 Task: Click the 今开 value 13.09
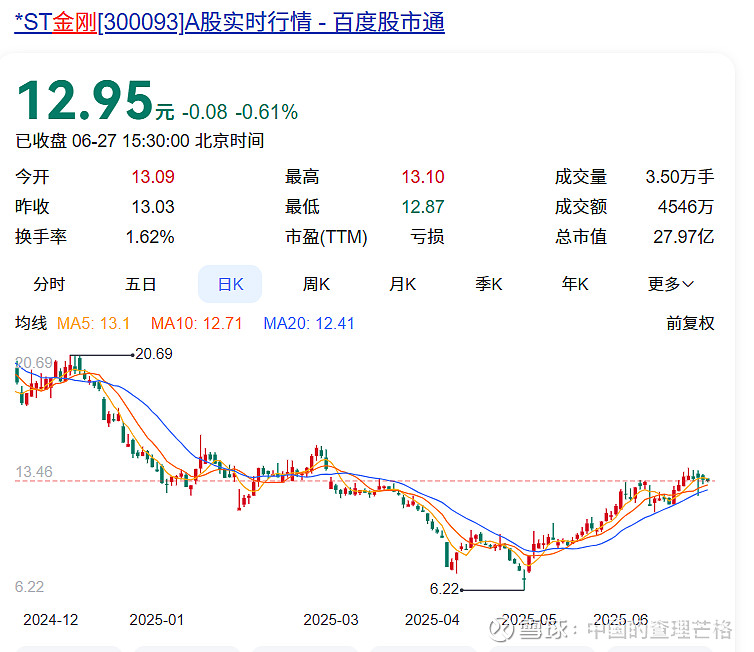coord(153,177)
